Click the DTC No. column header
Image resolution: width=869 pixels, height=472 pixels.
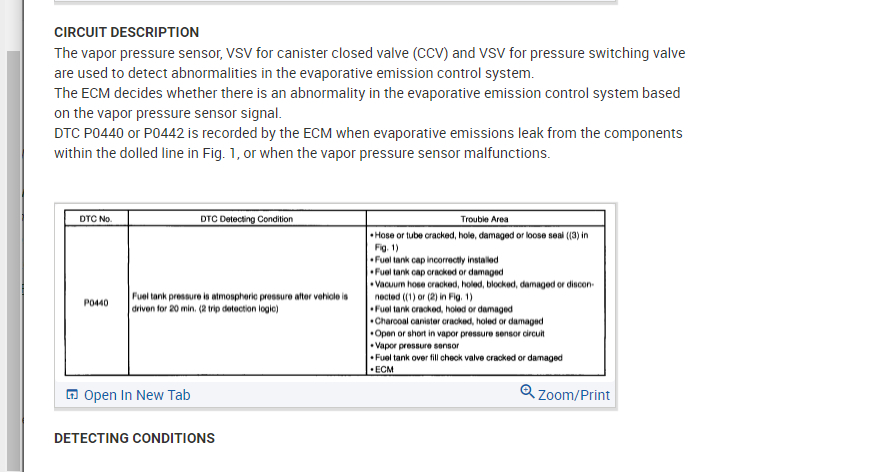(97, 218)
